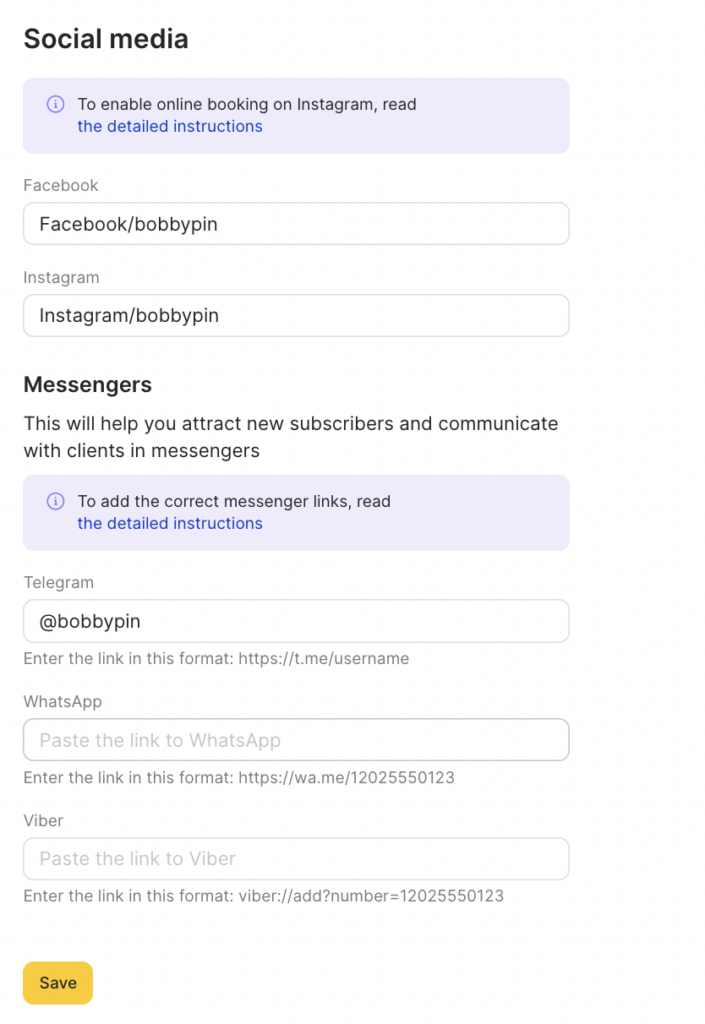Click the WhatsApp wa.me format hint

[239, 777]
